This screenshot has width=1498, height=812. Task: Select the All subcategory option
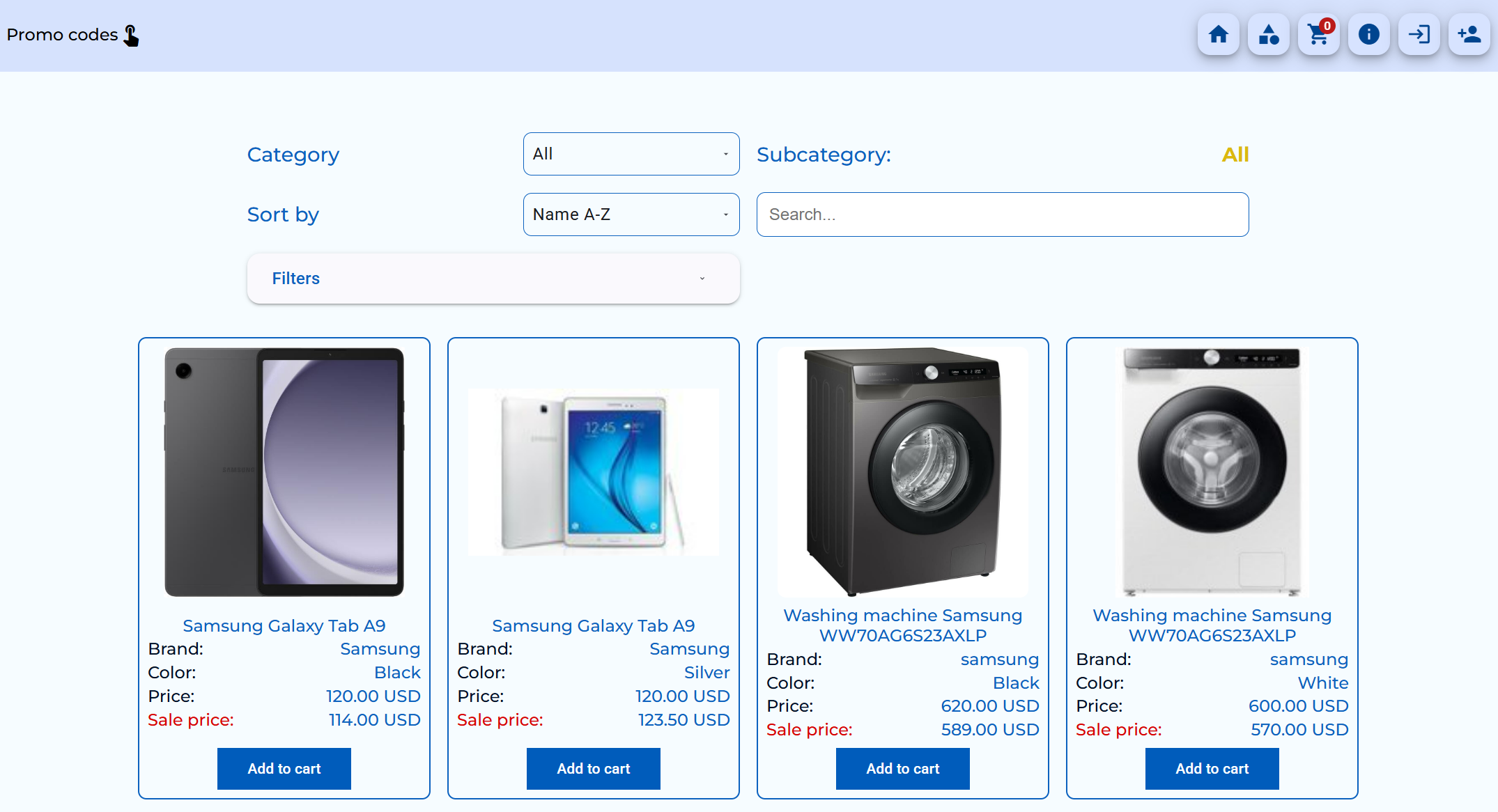1235,154
